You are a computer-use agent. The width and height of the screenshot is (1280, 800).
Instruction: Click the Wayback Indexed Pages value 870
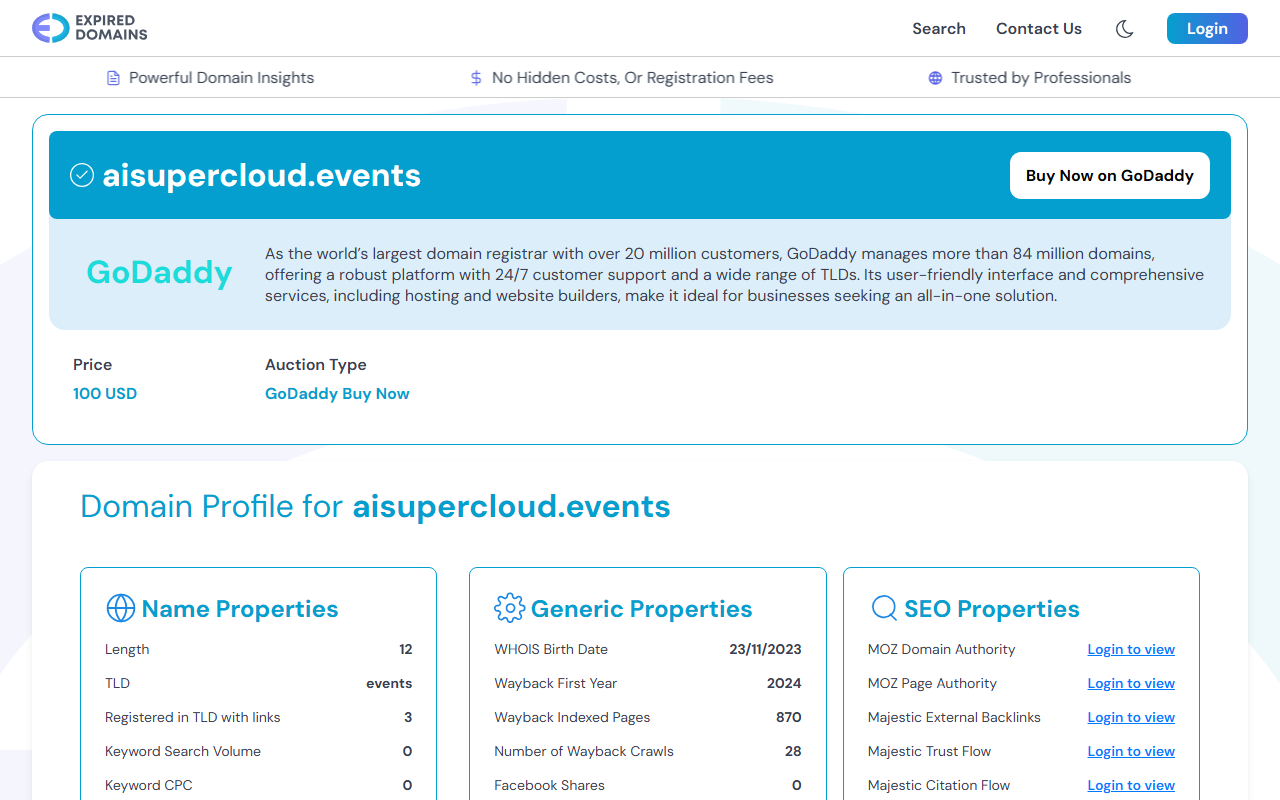pos(789,717)
